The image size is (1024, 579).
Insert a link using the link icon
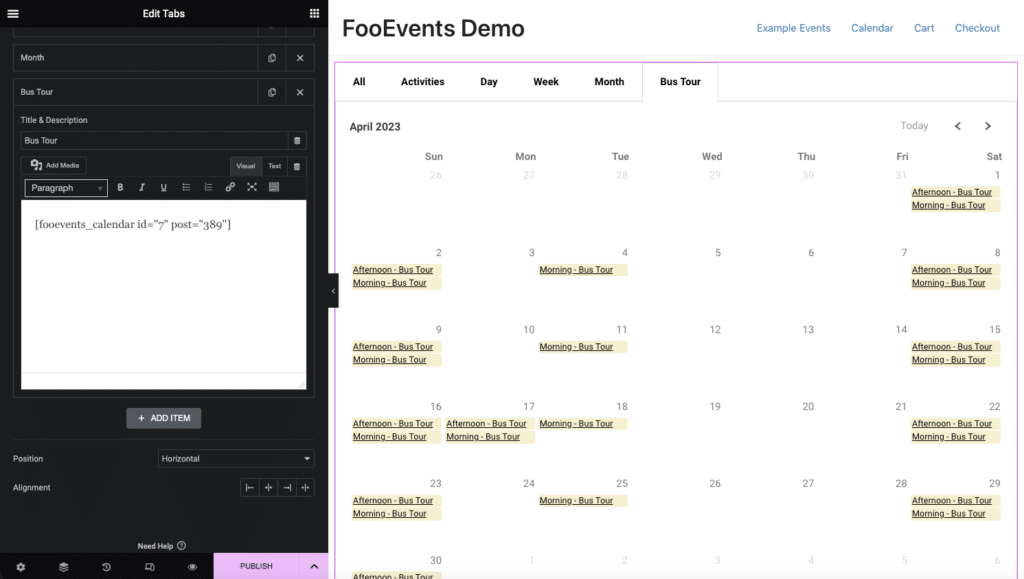[x=229, y=187]
